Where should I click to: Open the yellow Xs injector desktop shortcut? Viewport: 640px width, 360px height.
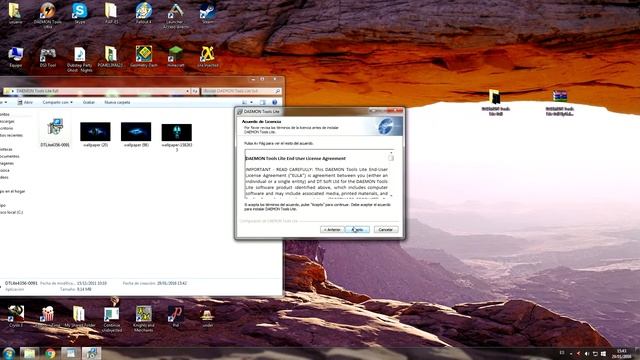click(x=207, y=57)
